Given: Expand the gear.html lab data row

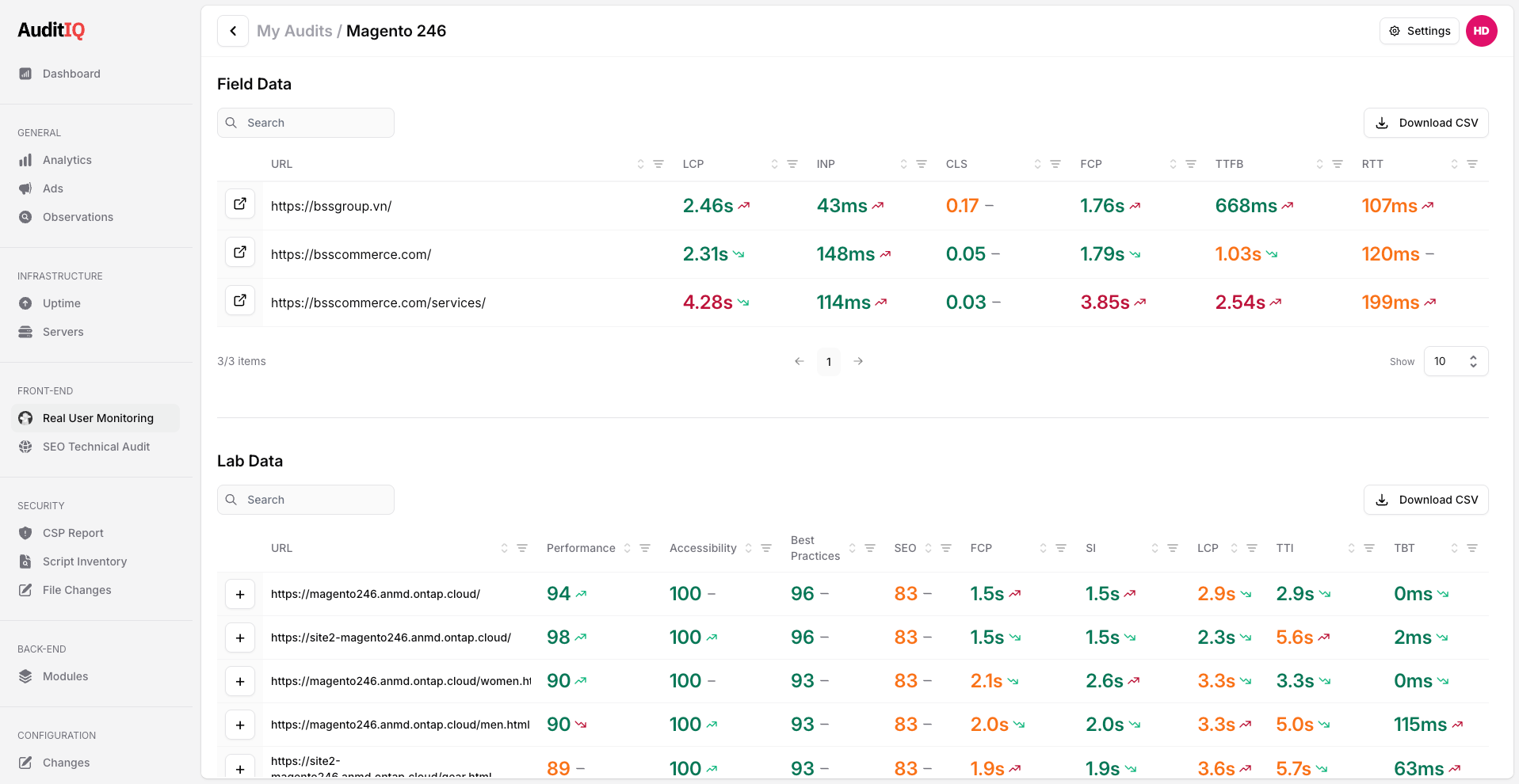Looking at the screenshot, I should coord(240,767).
